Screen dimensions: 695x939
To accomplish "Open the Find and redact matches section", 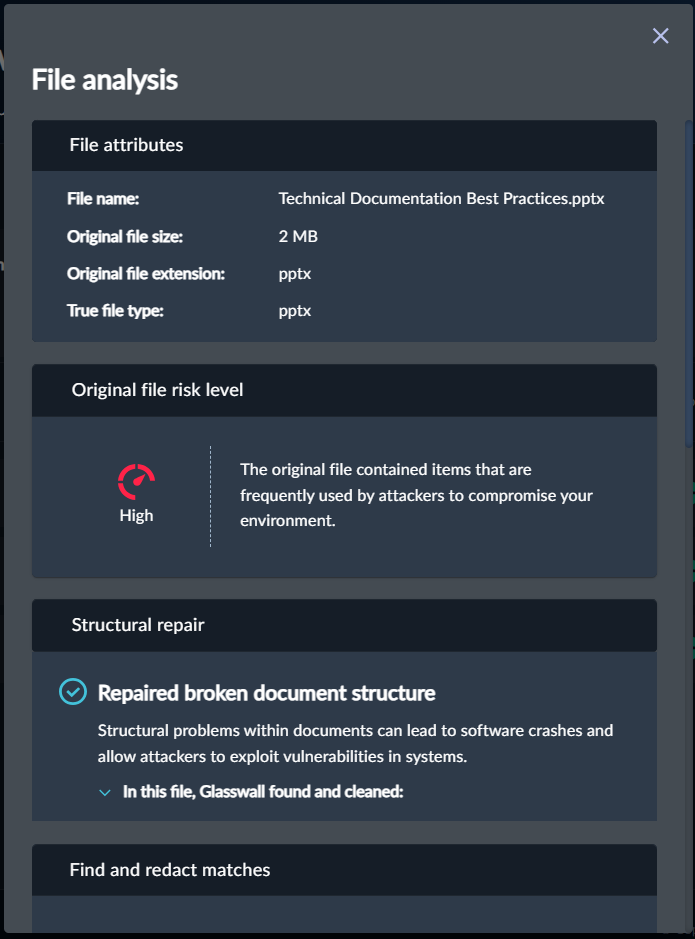I will click(170, 870).
